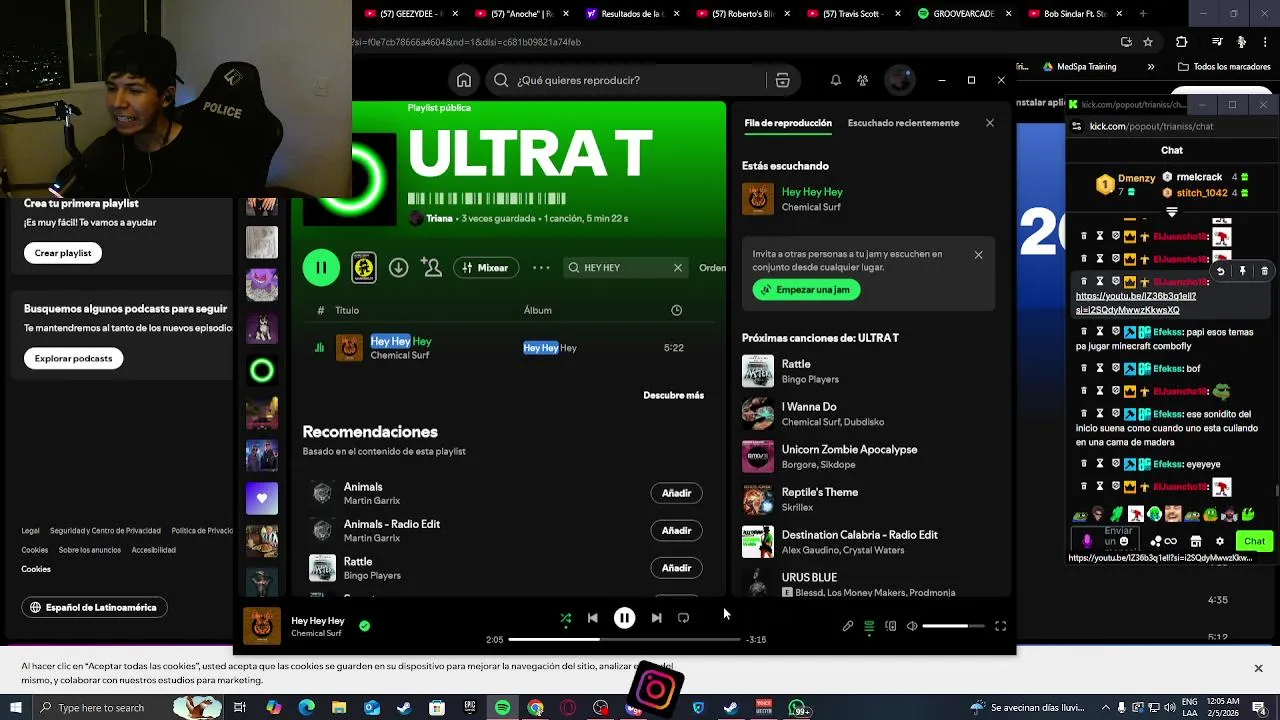Open the Kick chat settings gear
This screenshot has height=720, width=1280.
pyautogui.click(x=1219, y=541)
